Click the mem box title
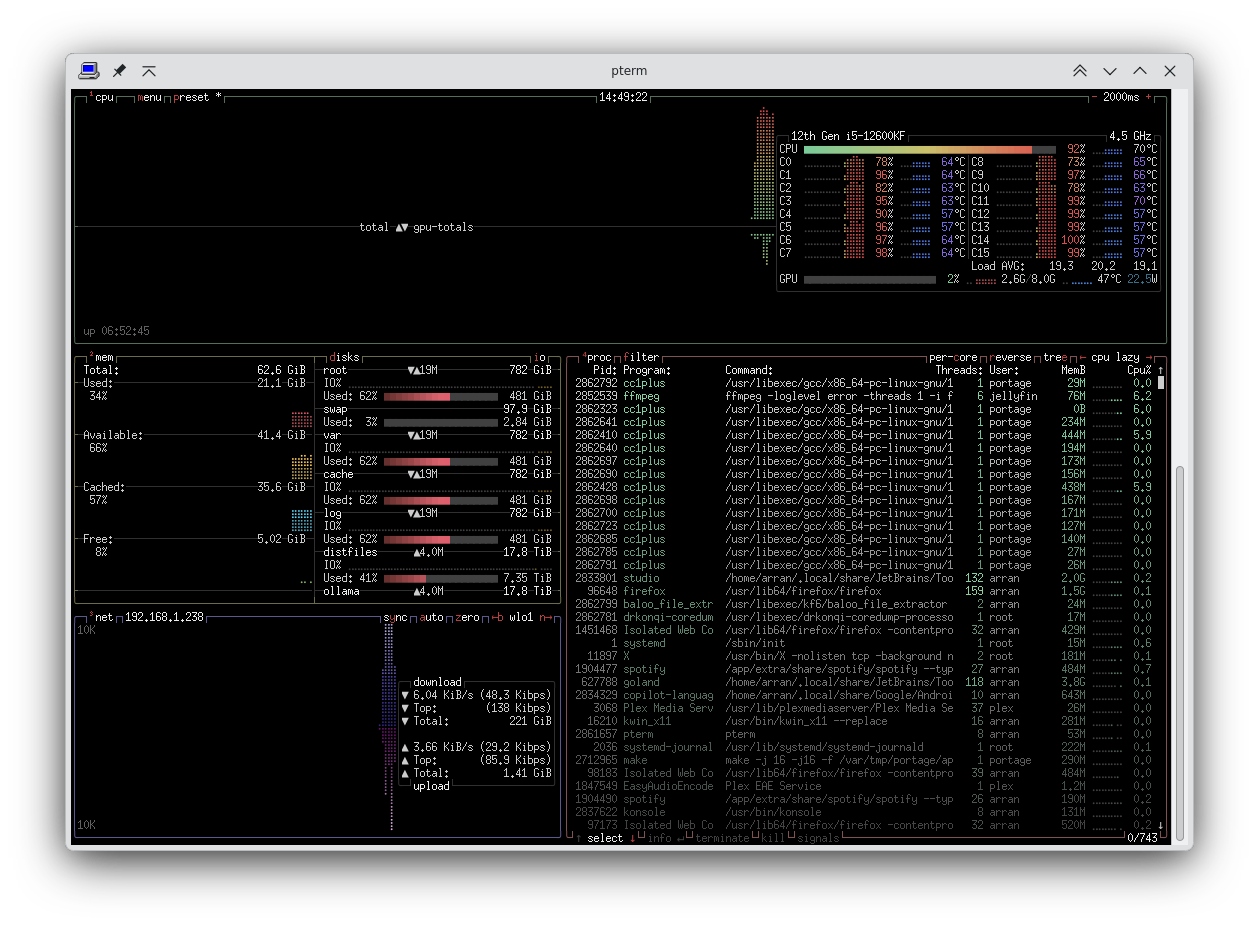This screenshot has width=1259, height=928. 102,357
